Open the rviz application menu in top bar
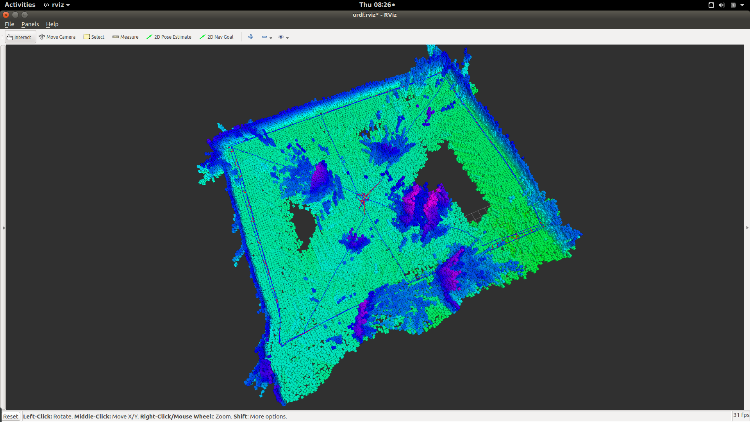Image resolution: width=750 pixels, height=422 pixels. point(56,5)
